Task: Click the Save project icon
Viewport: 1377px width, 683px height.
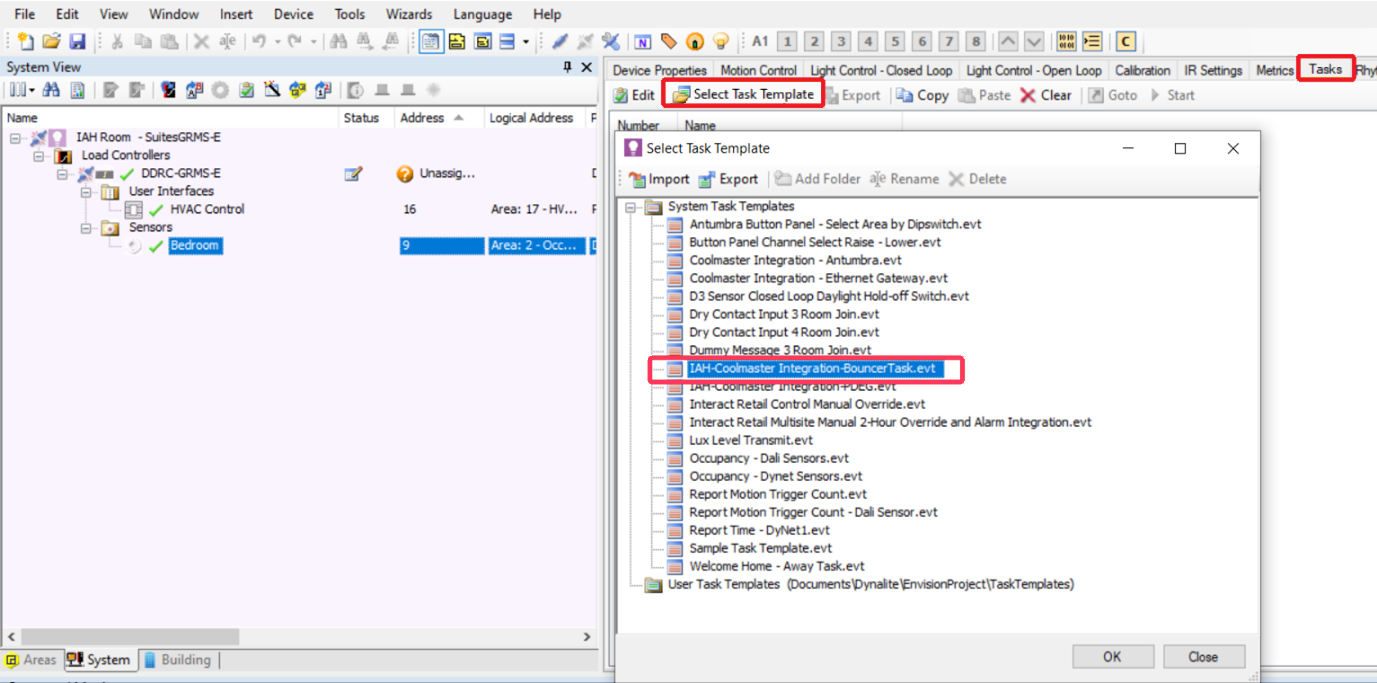Action: pos(77,42)
